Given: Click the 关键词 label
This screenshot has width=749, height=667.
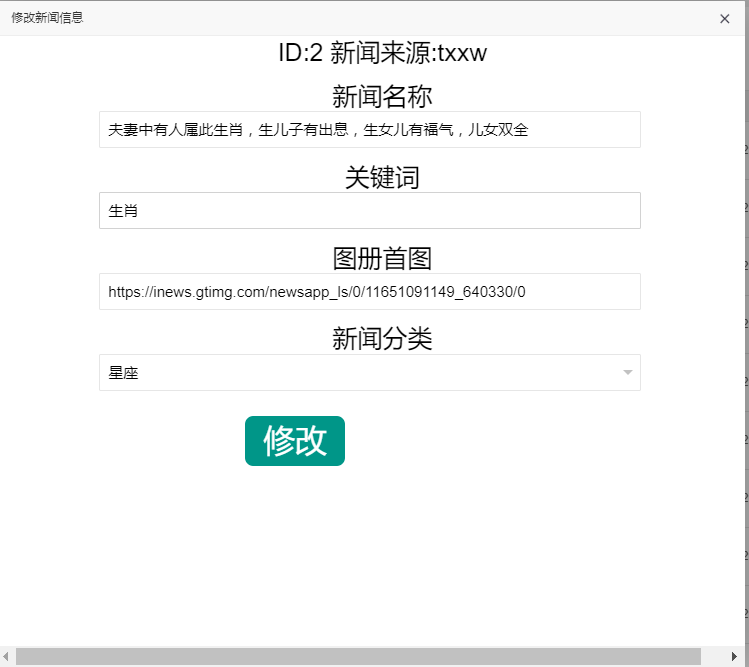Looking at the screenshot, I should click(x=382, y=178).
